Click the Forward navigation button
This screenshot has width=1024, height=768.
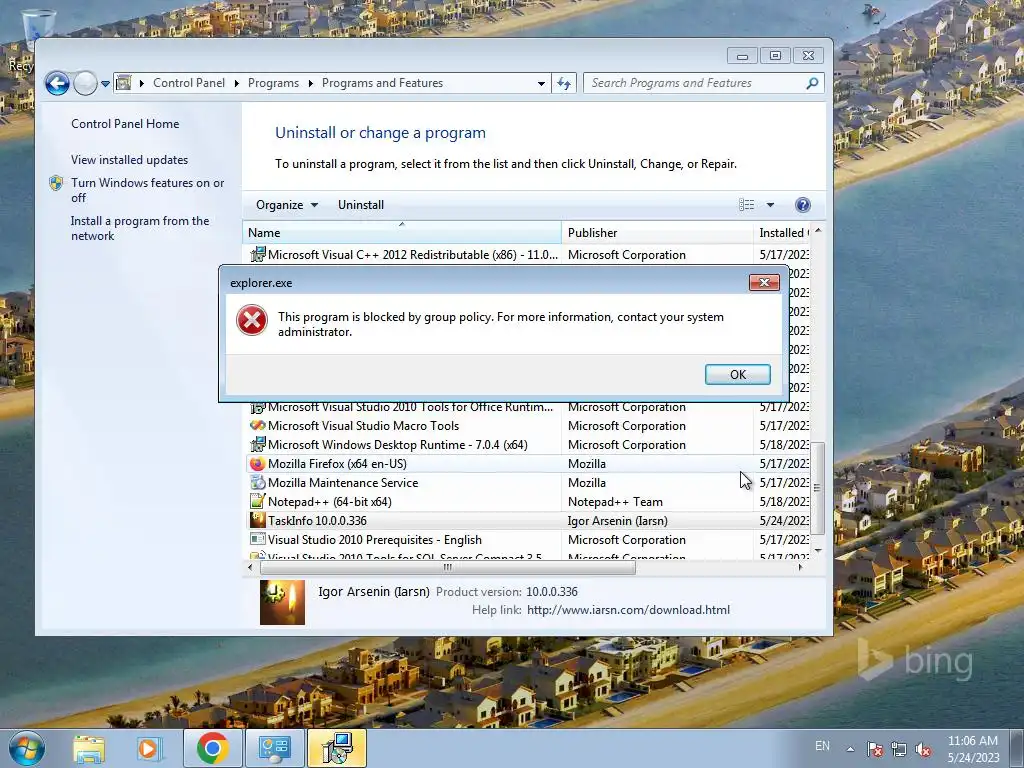point(85,83)
